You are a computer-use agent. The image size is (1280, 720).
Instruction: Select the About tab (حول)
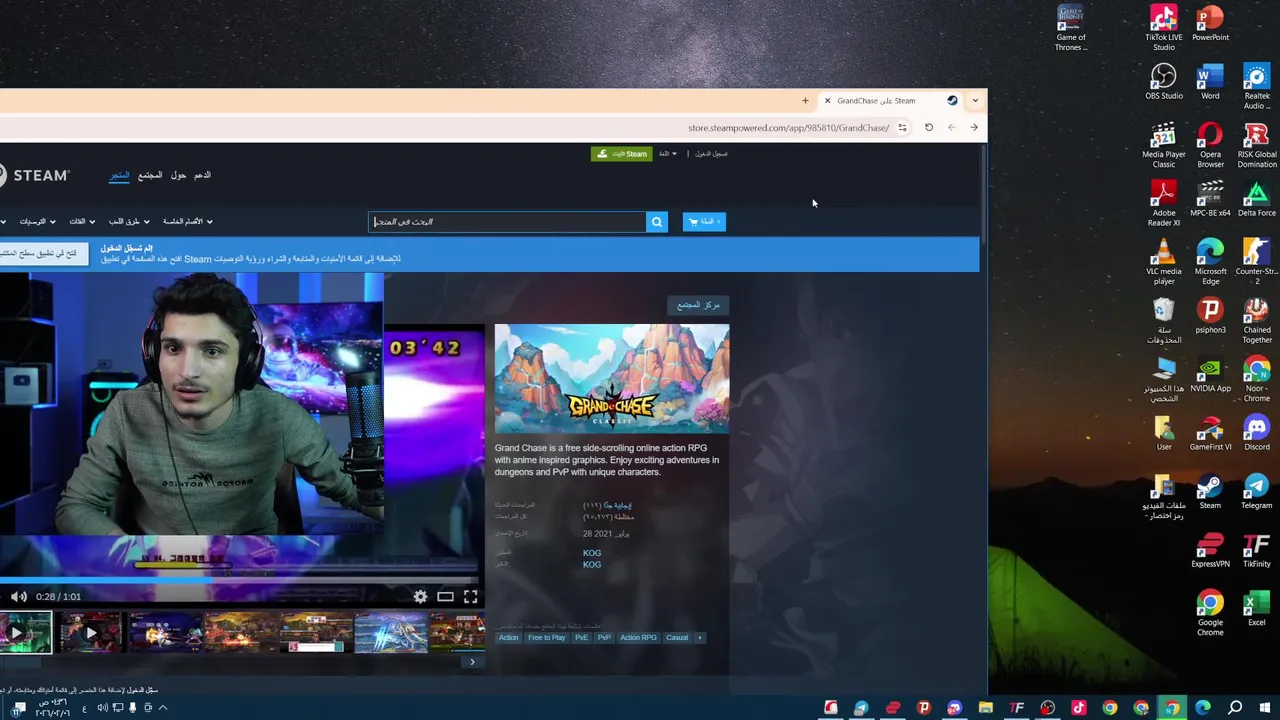178,175
